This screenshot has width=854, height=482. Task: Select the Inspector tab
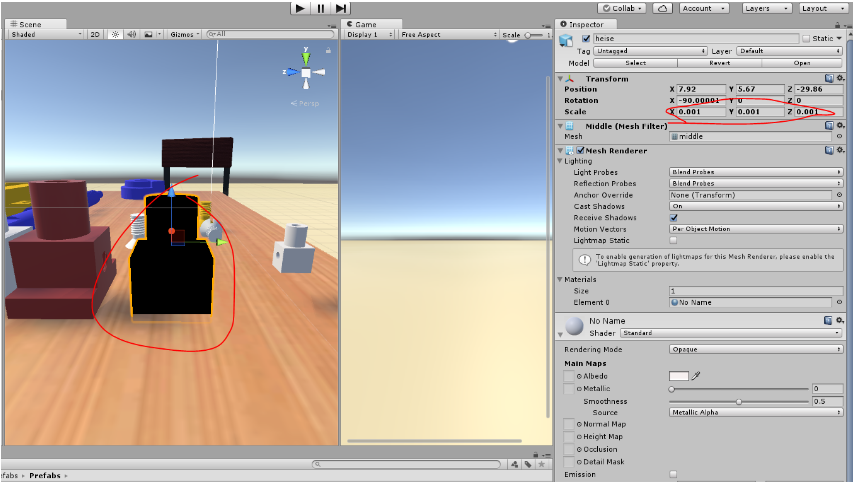pos(586,24)
